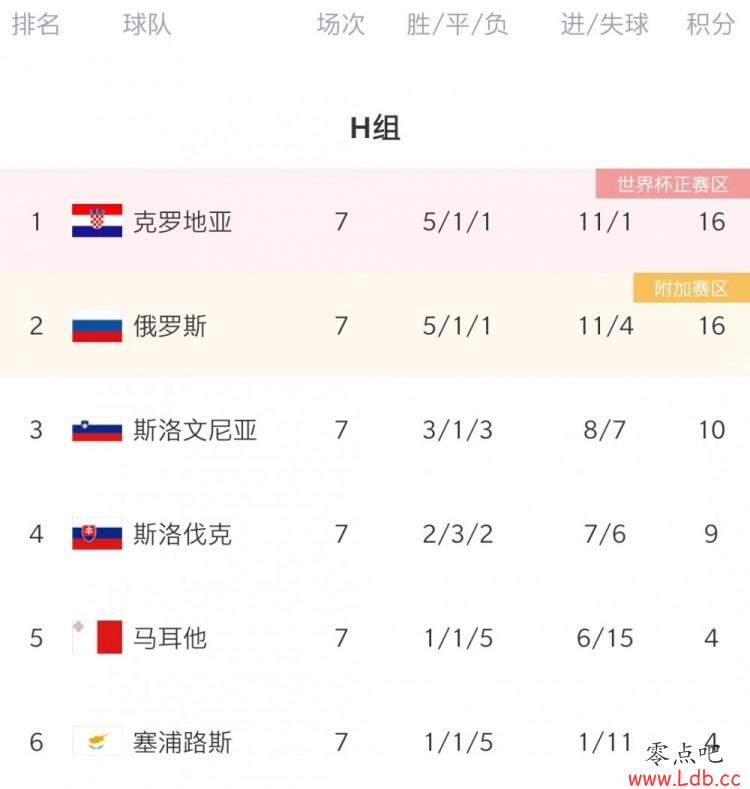Viewport: 750px width, 789px height.
Task: Click the 世界杯正赛区 label badge
Action: (x=672, y=184)
